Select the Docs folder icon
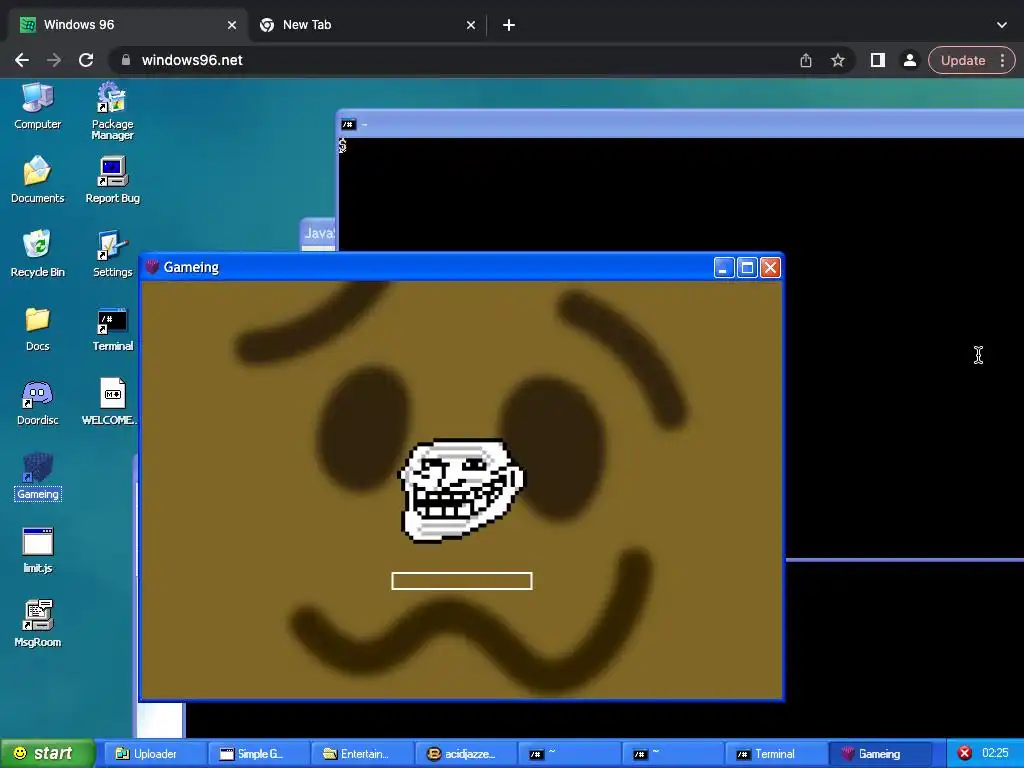The height and width of the screenshot is (768, 1024). tap(37, 328)
